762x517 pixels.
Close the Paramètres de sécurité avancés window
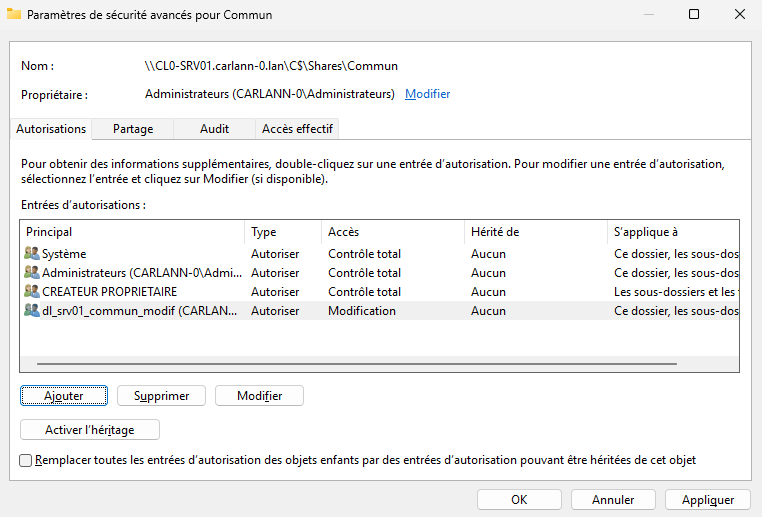coord(740,14)
